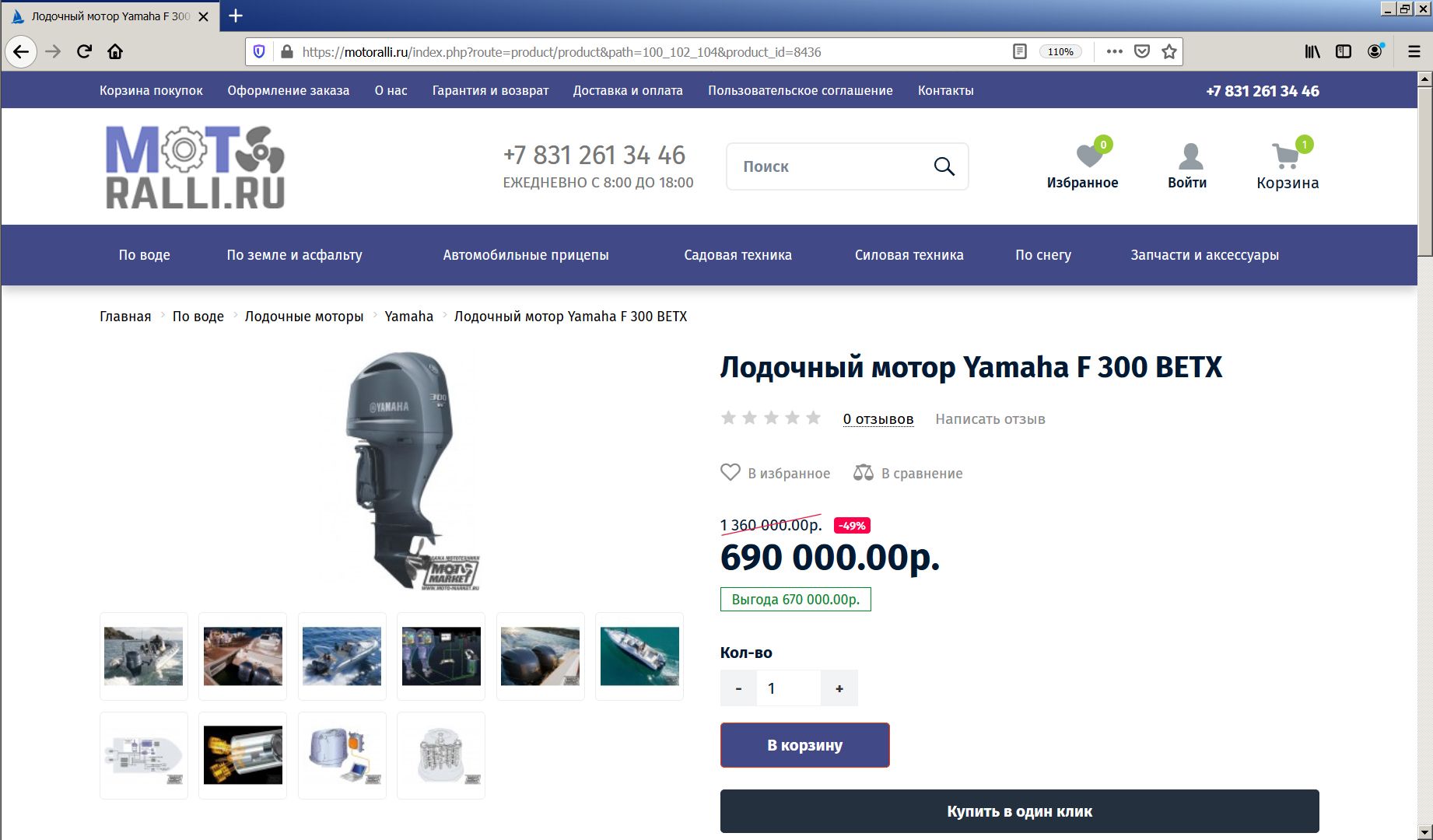Open Пользовательское соглашение link
Screen dimensions: 1433x840
pos(801,91)
